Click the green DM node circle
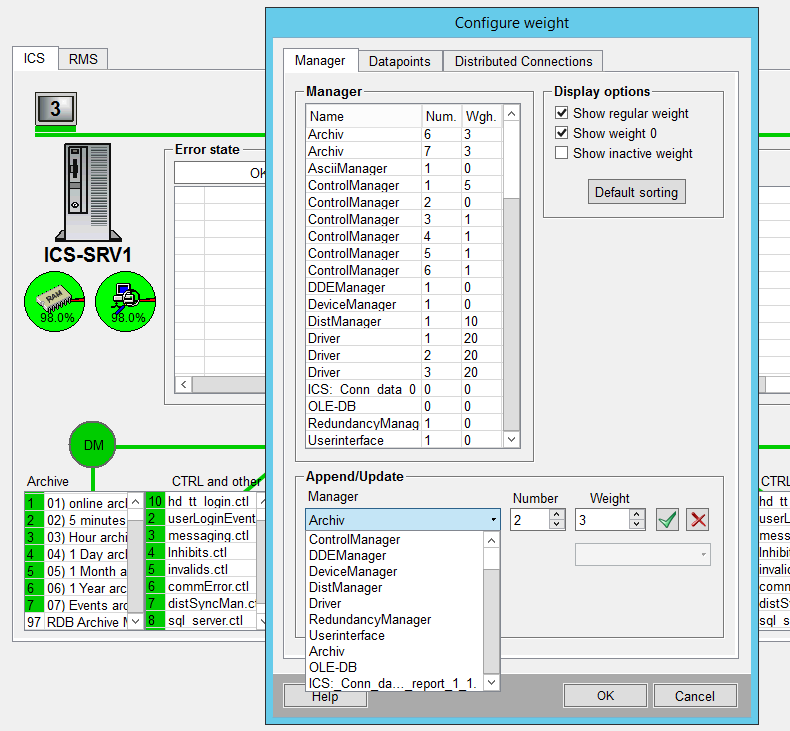This screenshot has height=731, width=790. pos(93,444)
